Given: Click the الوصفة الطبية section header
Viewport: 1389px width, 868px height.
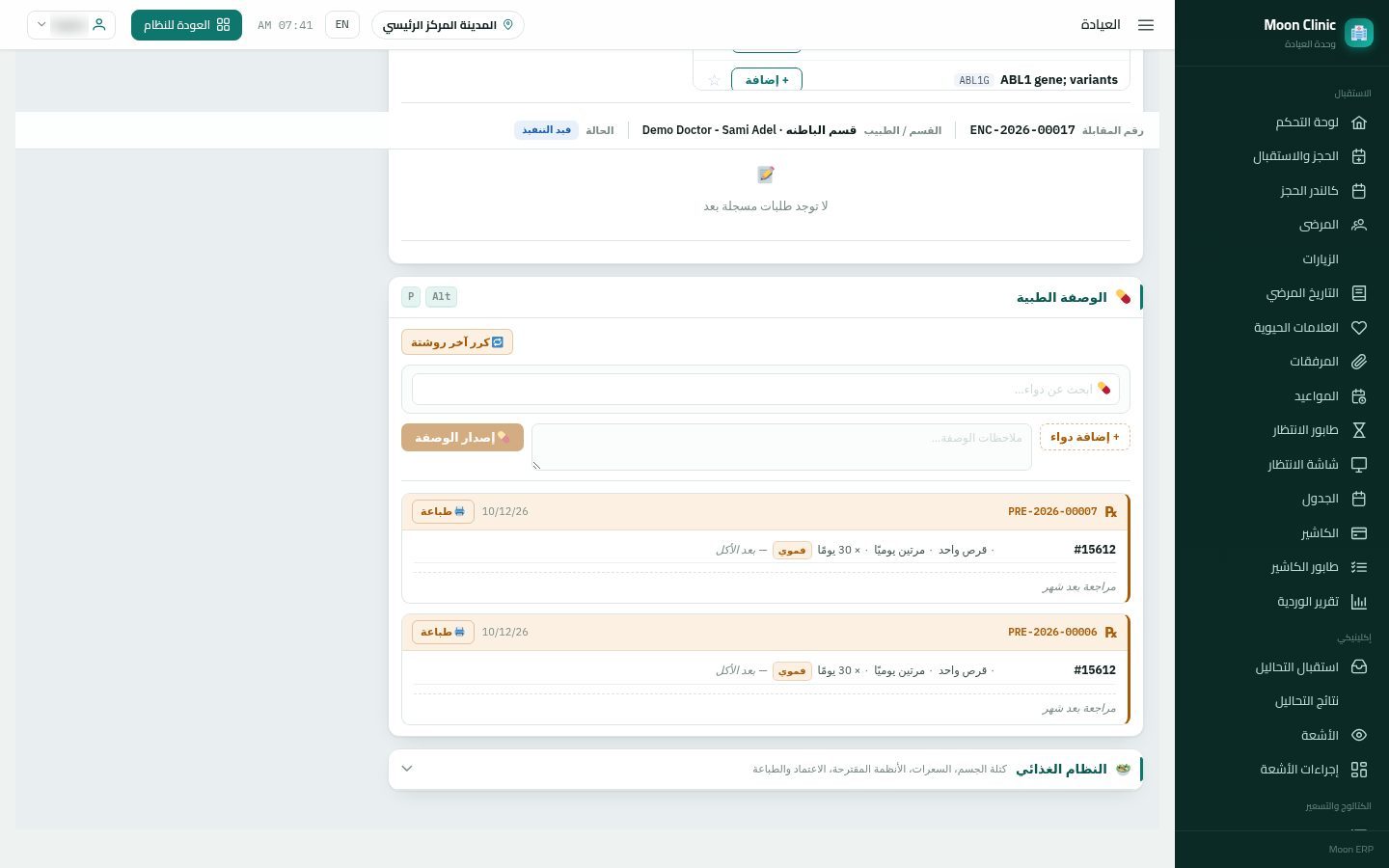Looking at the screenshot, I should [x=766, y=297].
